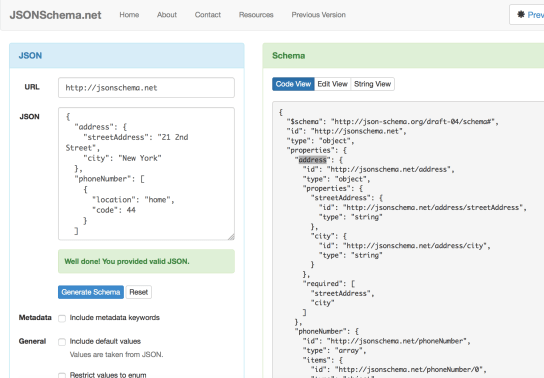Viewport: 544px width, 378px height.
Task: Click the "required" line in schema
Action: coord(329,284)
